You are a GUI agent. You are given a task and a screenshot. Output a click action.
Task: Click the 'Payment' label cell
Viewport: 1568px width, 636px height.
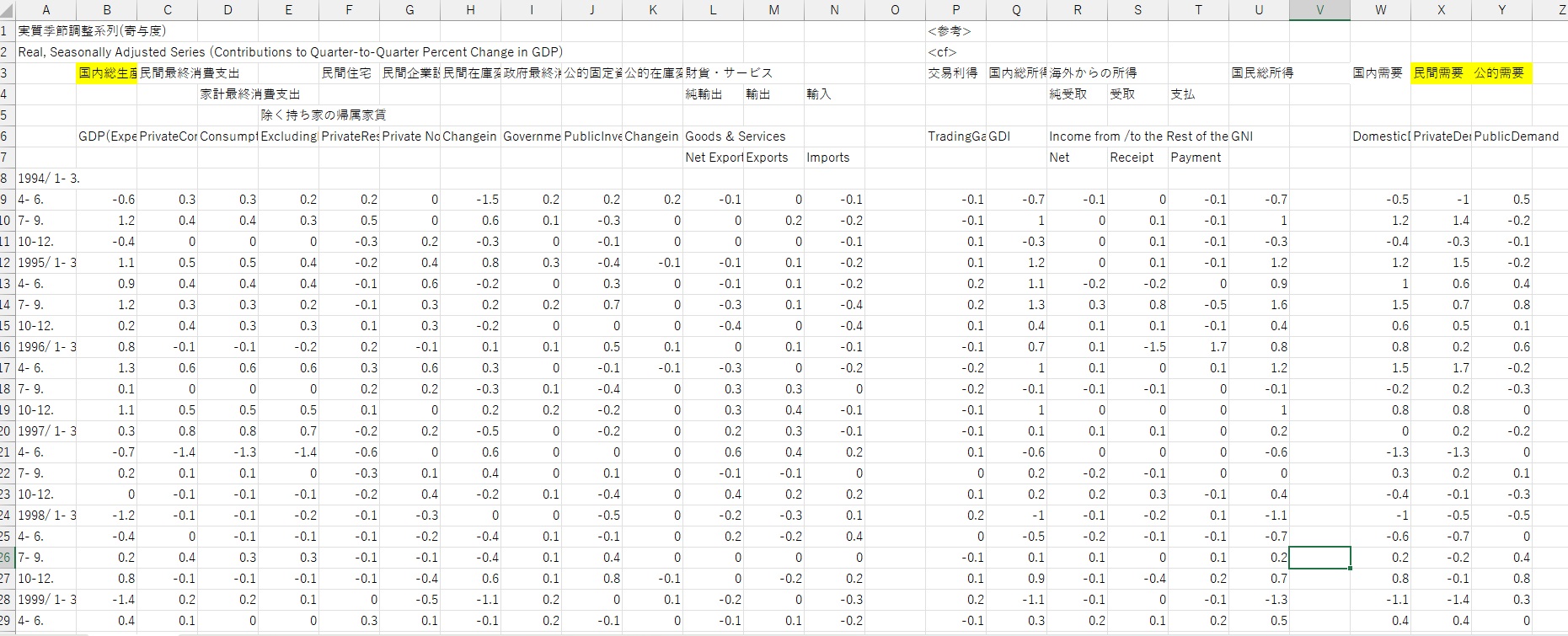(x=1196, y=158)
